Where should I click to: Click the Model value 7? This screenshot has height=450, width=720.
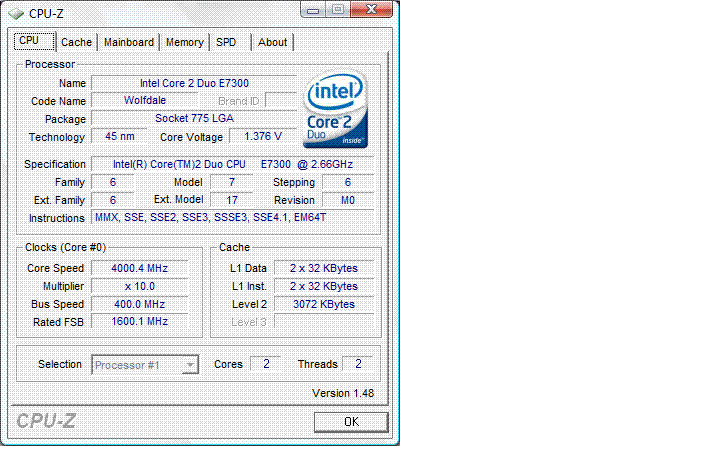[231, 182]
